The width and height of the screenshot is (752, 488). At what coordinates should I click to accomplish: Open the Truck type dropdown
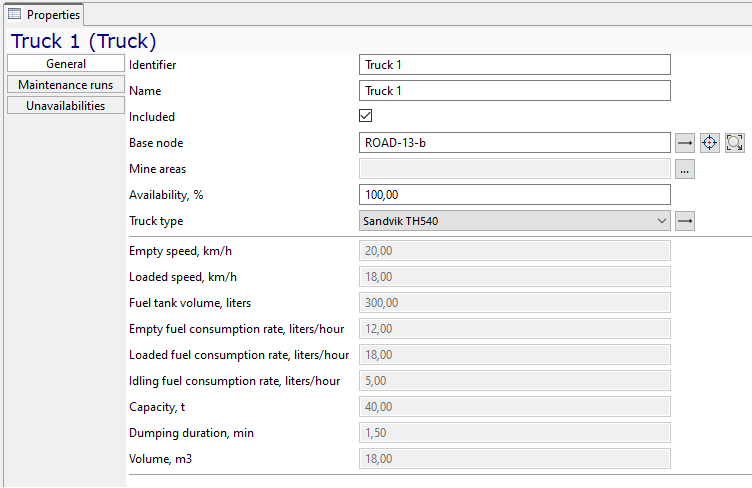pyautogui.click(x=515, y=221)
